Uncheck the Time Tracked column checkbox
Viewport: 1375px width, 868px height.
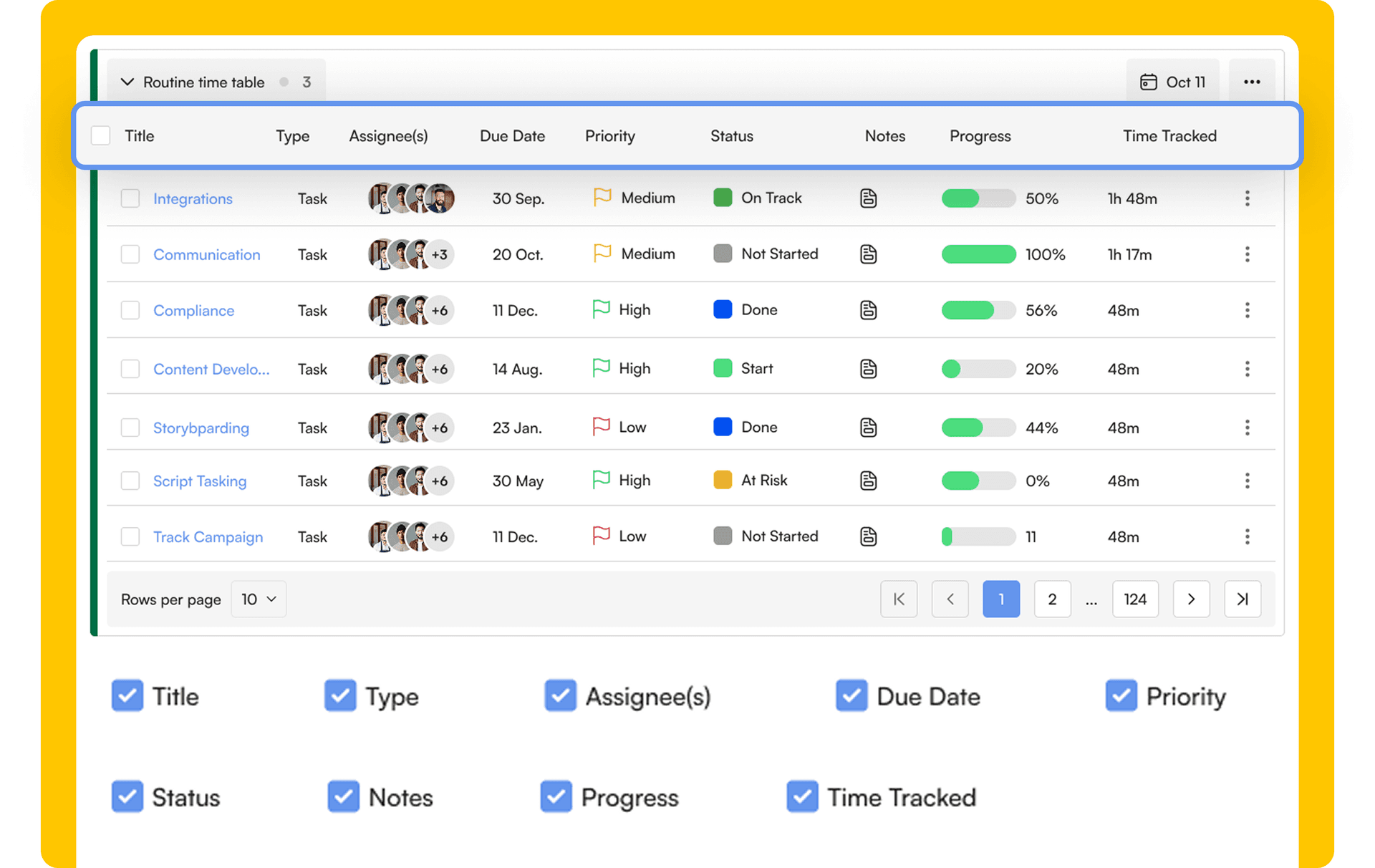pos(802,796)
